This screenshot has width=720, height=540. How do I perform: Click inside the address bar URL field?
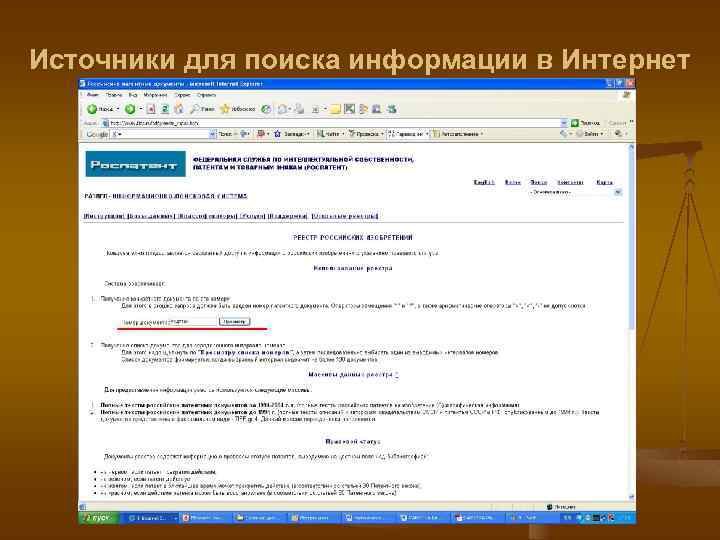[333, 123]
